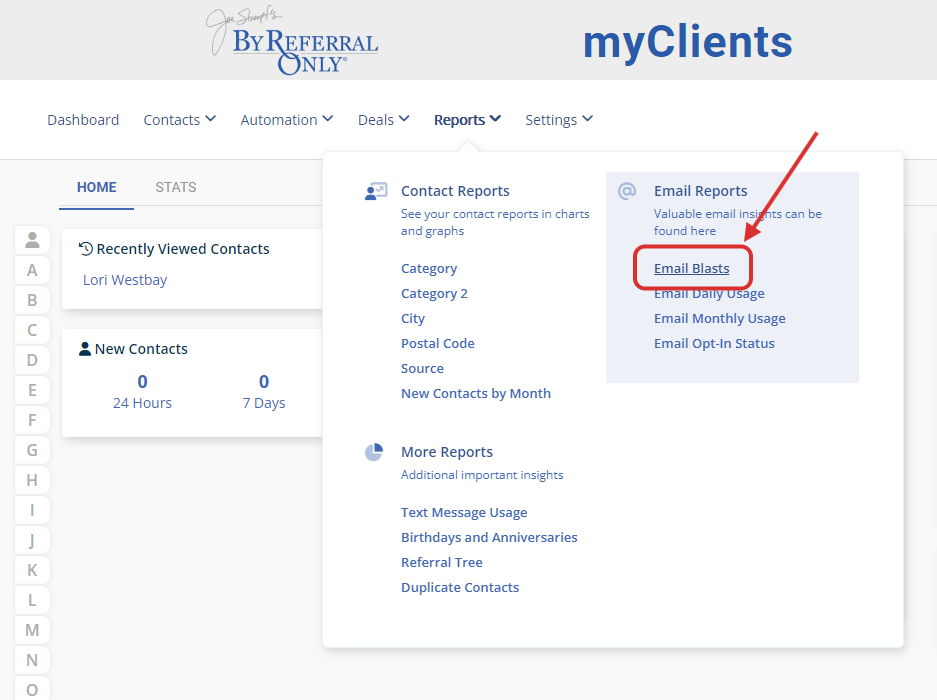Open the Referral Tree report
Screen dimensions: 937x700
coord(442,563)
